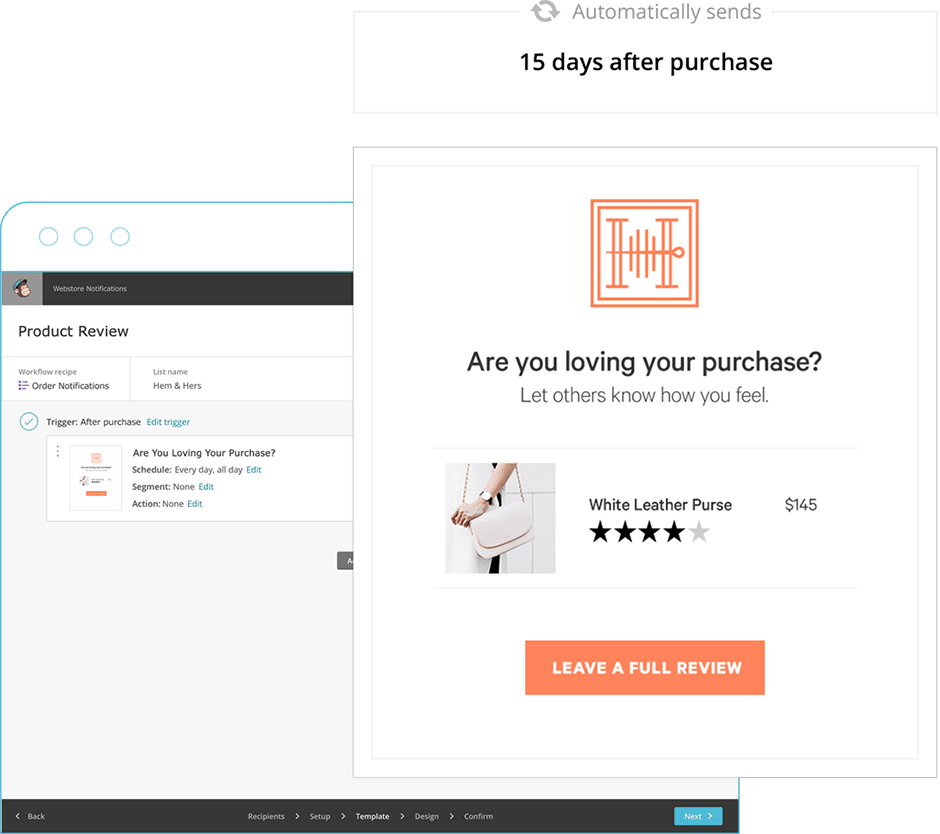Open the three-dot drag handle on email card
Viewport: 940px width, 834px height.
tap(58, 451)
